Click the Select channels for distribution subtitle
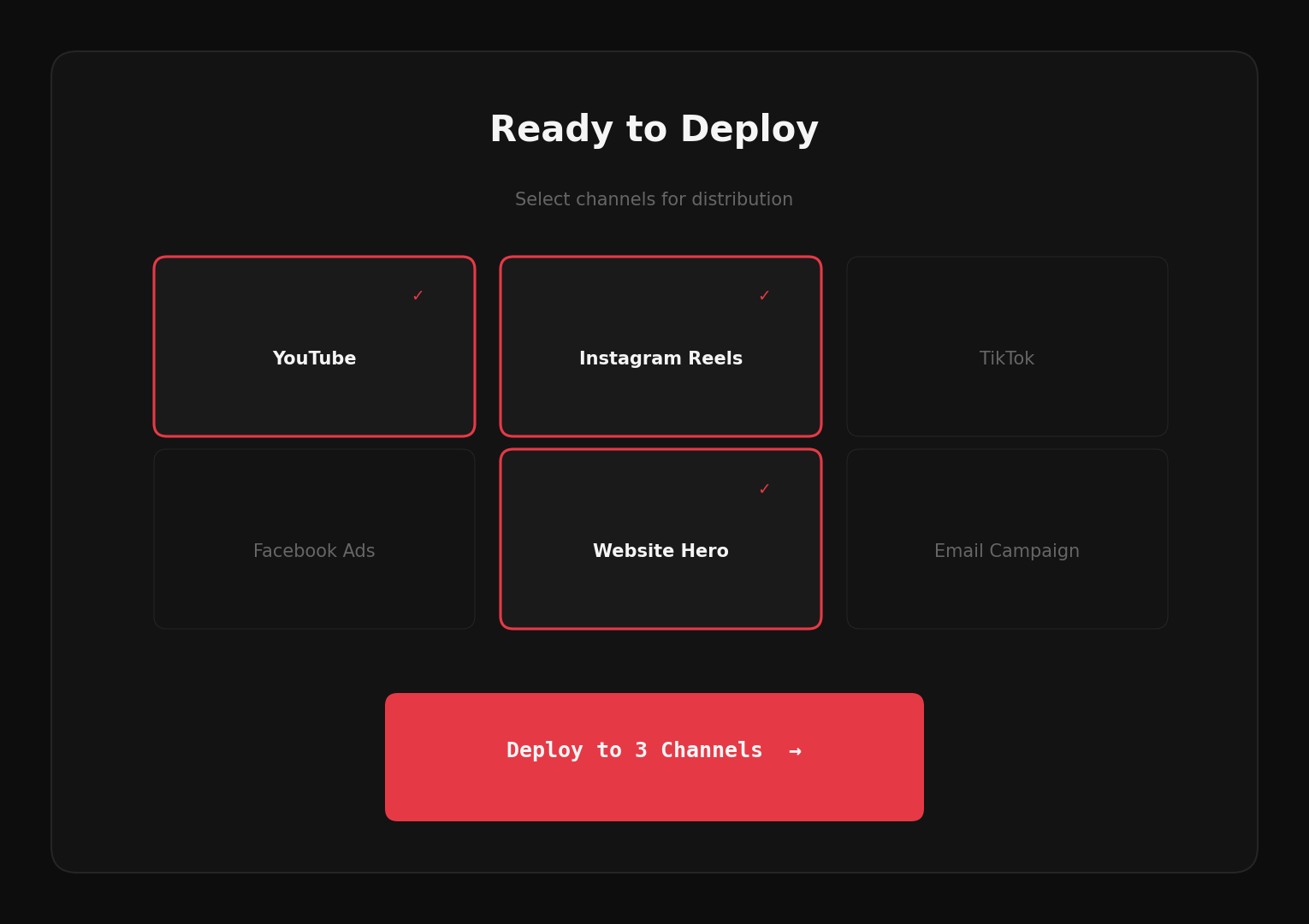 pos(654,198)
